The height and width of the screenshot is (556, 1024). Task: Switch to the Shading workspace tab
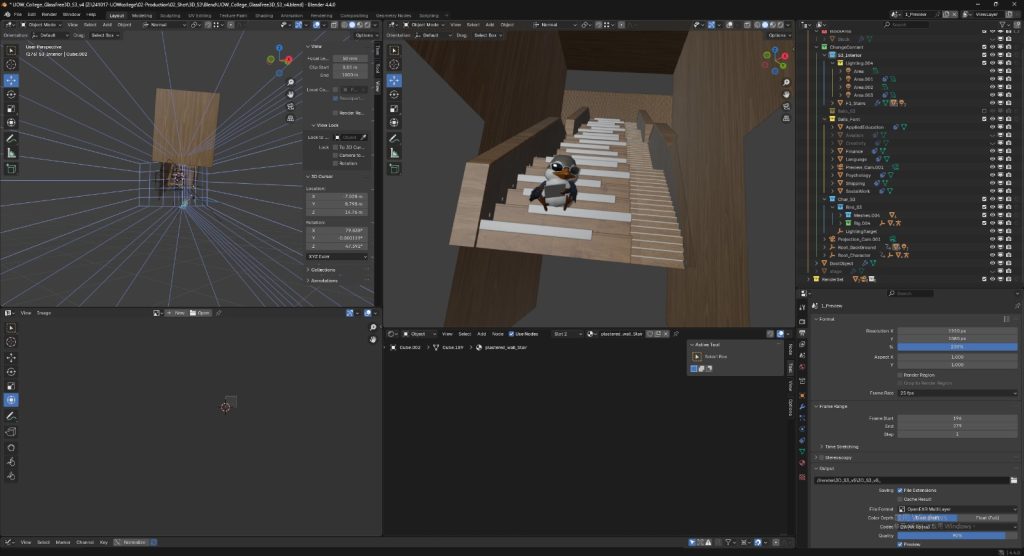(x=264, y=15)
